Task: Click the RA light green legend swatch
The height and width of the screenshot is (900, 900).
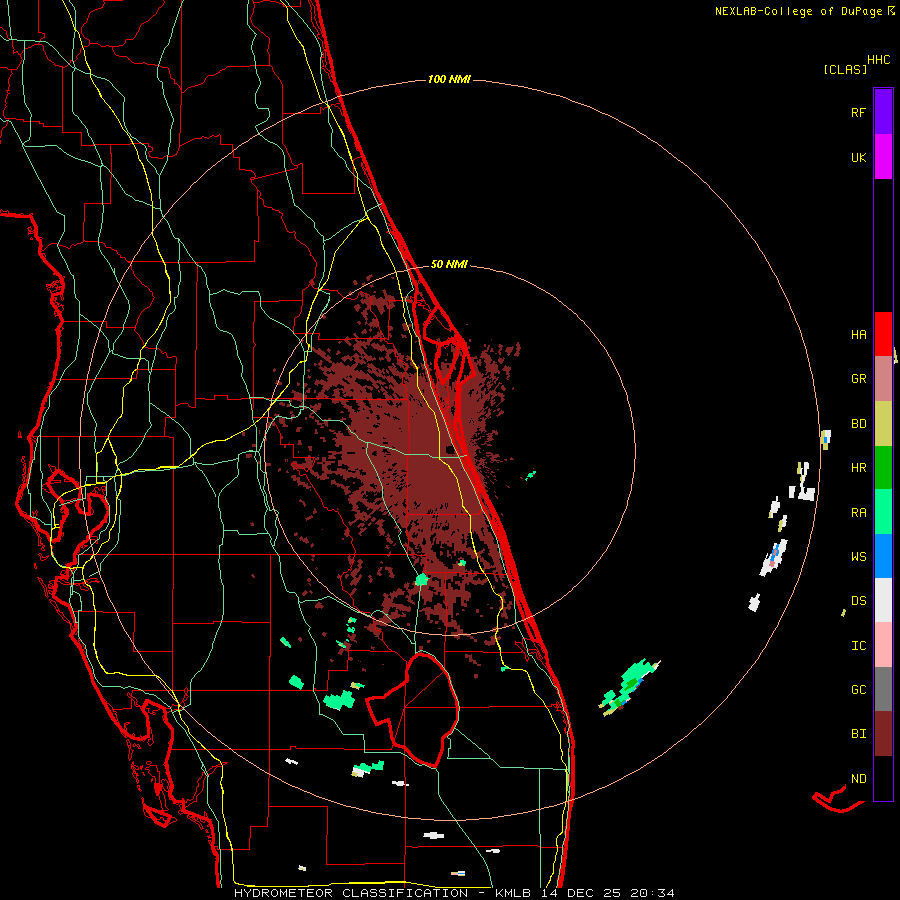Action: tap(883, 512)
